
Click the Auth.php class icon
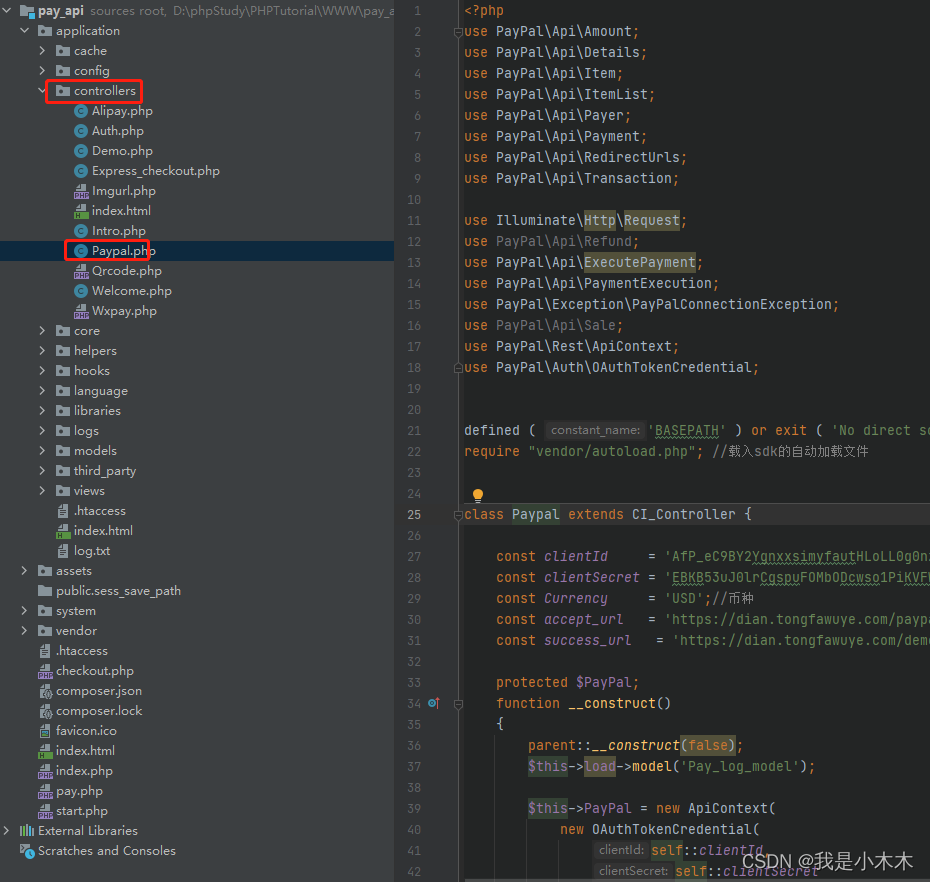coord(81,131)
